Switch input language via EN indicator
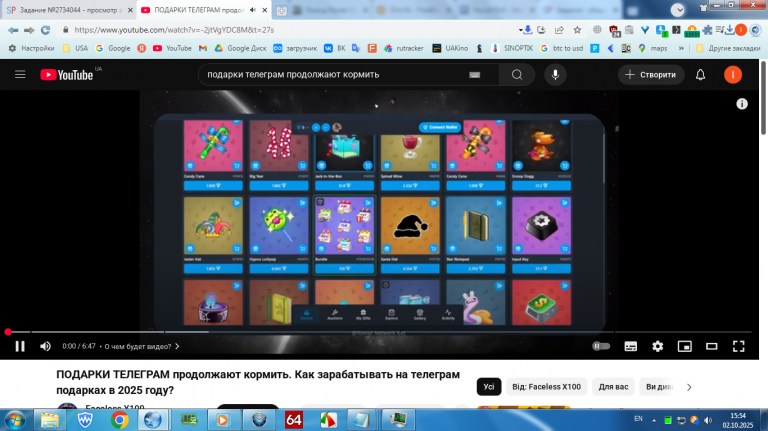Viewport: 768px width, 431px height. [x=638, y=419]
